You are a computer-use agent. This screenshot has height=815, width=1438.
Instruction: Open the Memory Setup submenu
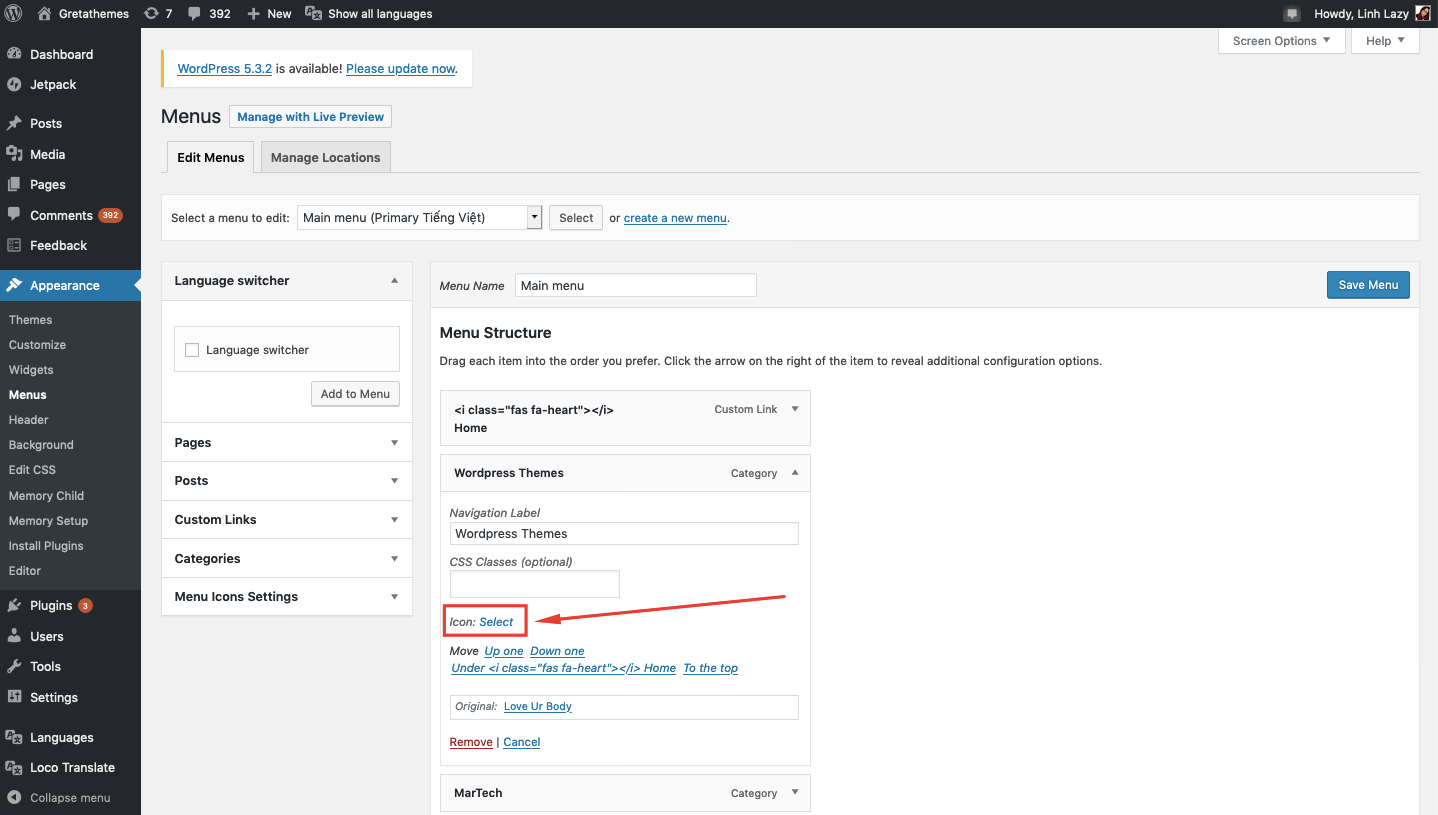tap(48, 521)
